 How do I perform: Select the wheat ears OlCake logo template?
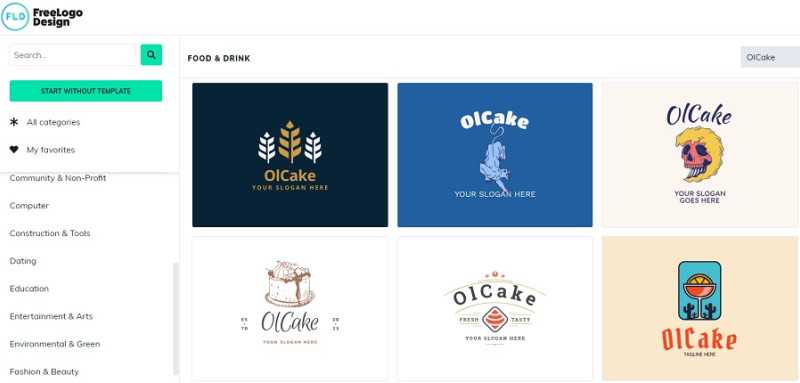(290, 155)
